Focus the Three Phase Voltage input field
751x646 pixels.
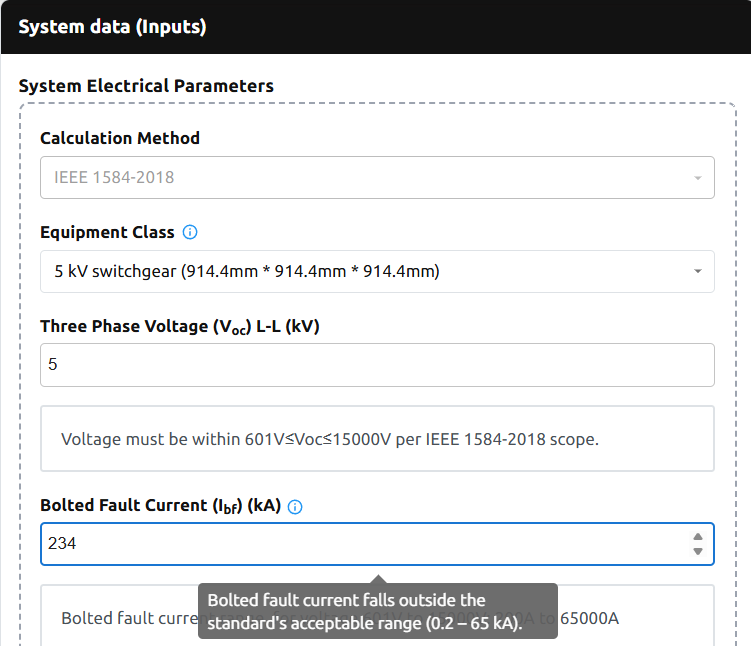pos(377,365)
